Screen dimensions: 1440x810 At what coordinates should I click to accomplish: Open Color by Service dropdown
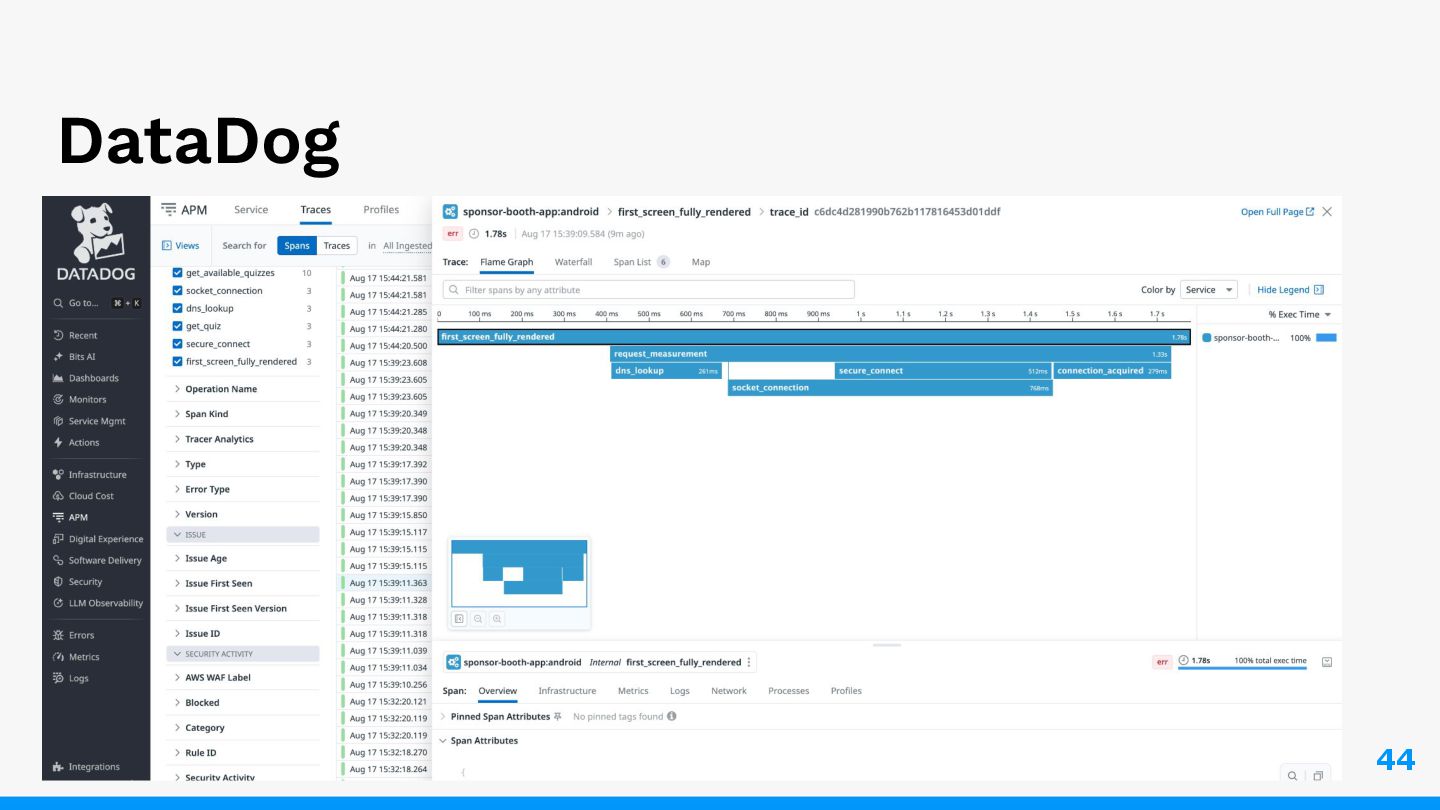pos(1209,290)
